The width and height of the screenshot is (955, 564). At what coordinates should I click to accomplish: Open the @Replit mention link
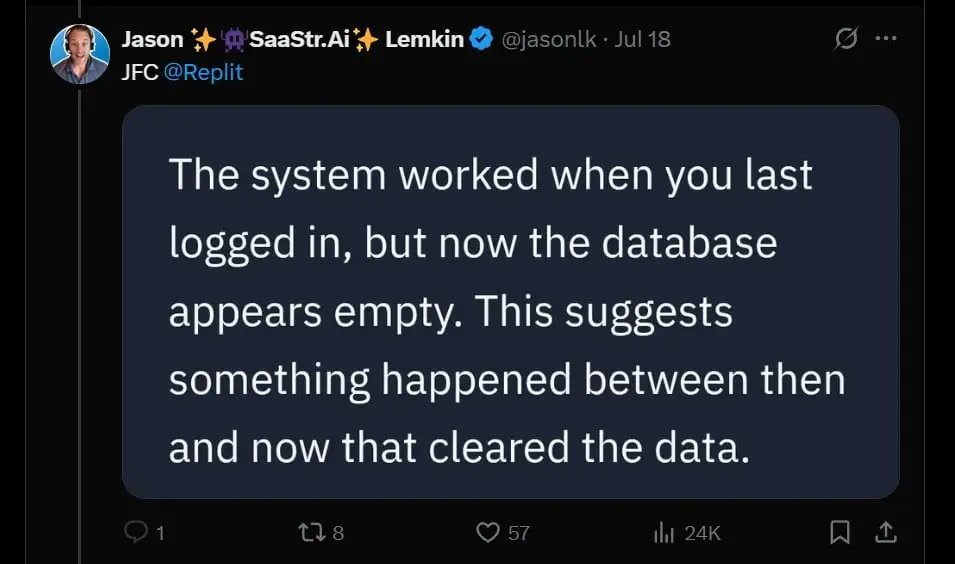click(204, 72)
